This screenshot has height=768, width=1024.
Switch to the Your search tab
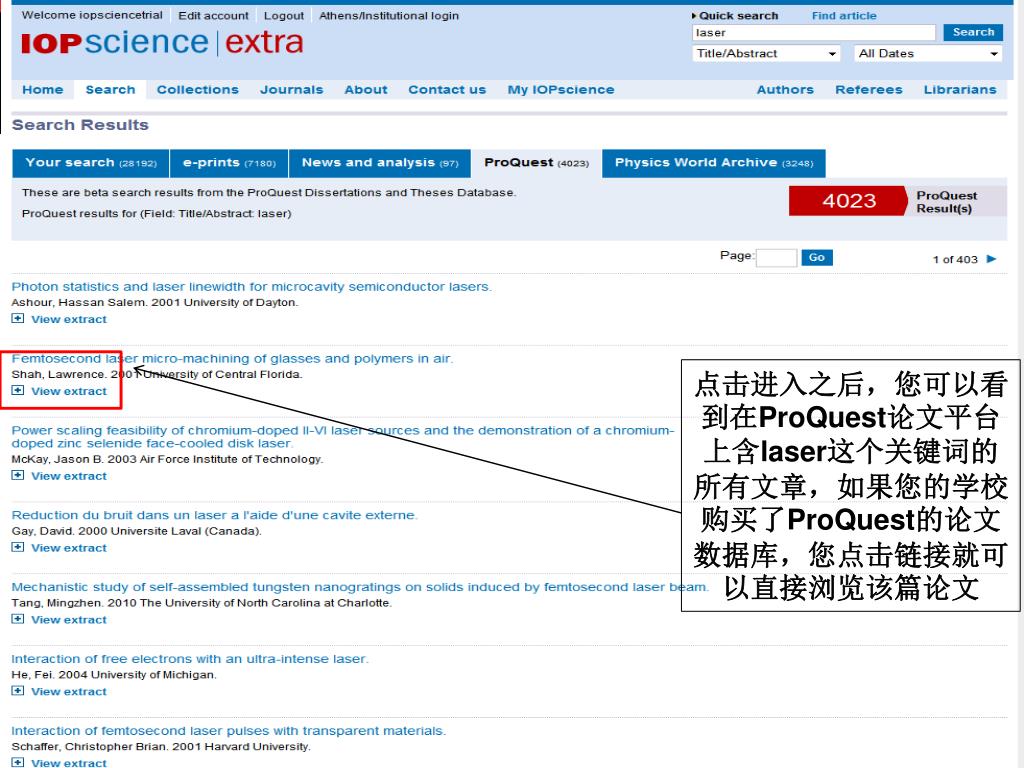tap(91, 163)
